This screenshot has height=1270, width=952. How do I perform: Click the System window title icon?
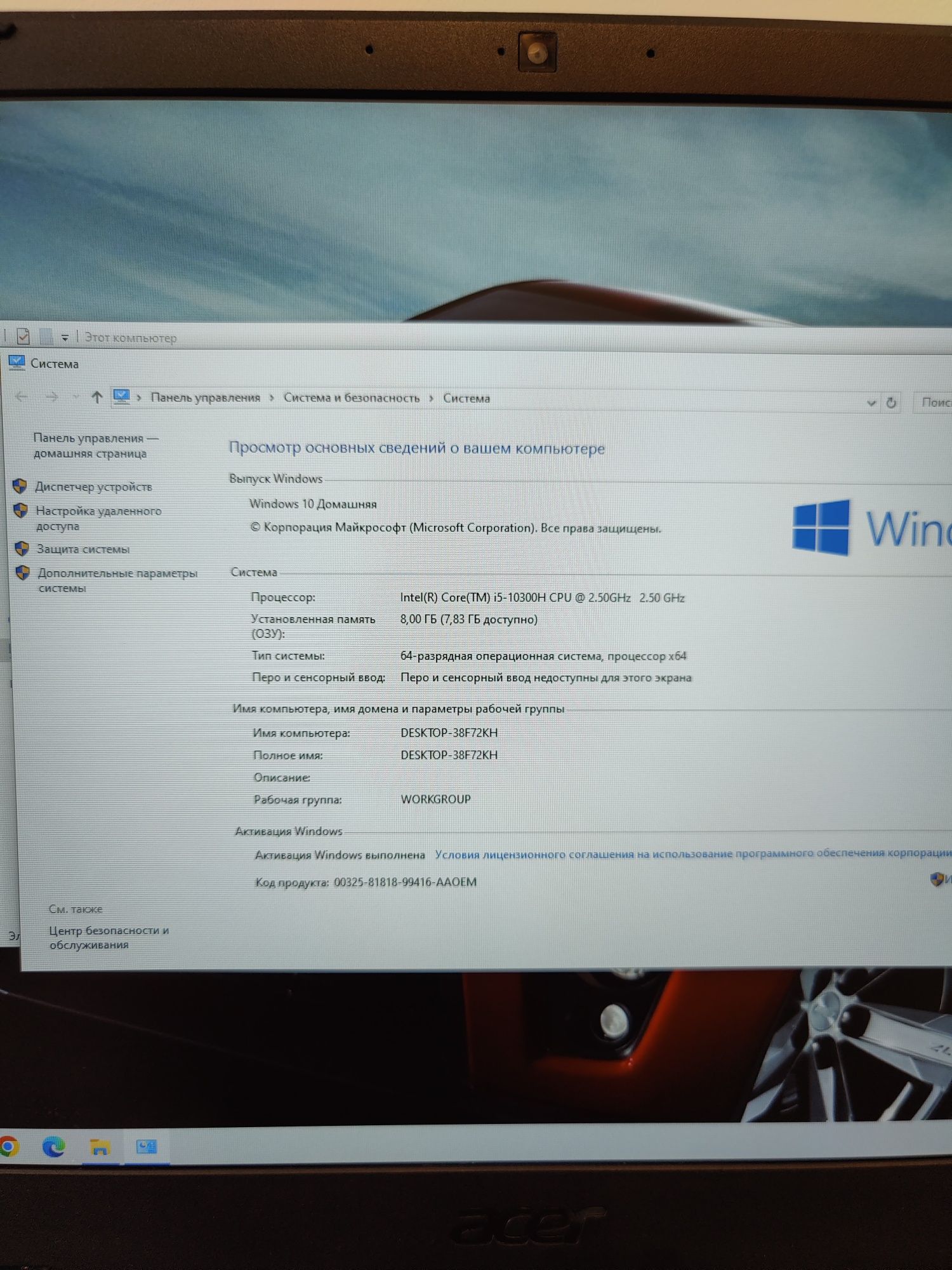tap(17, 363)
